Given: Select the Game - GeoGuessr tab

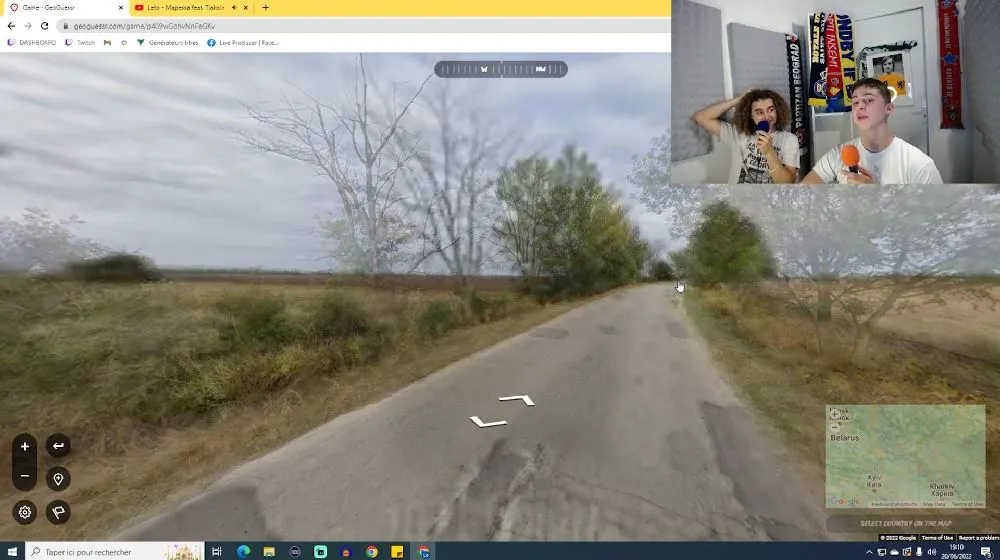Looking at the screenshot, I should pos(60,8).
